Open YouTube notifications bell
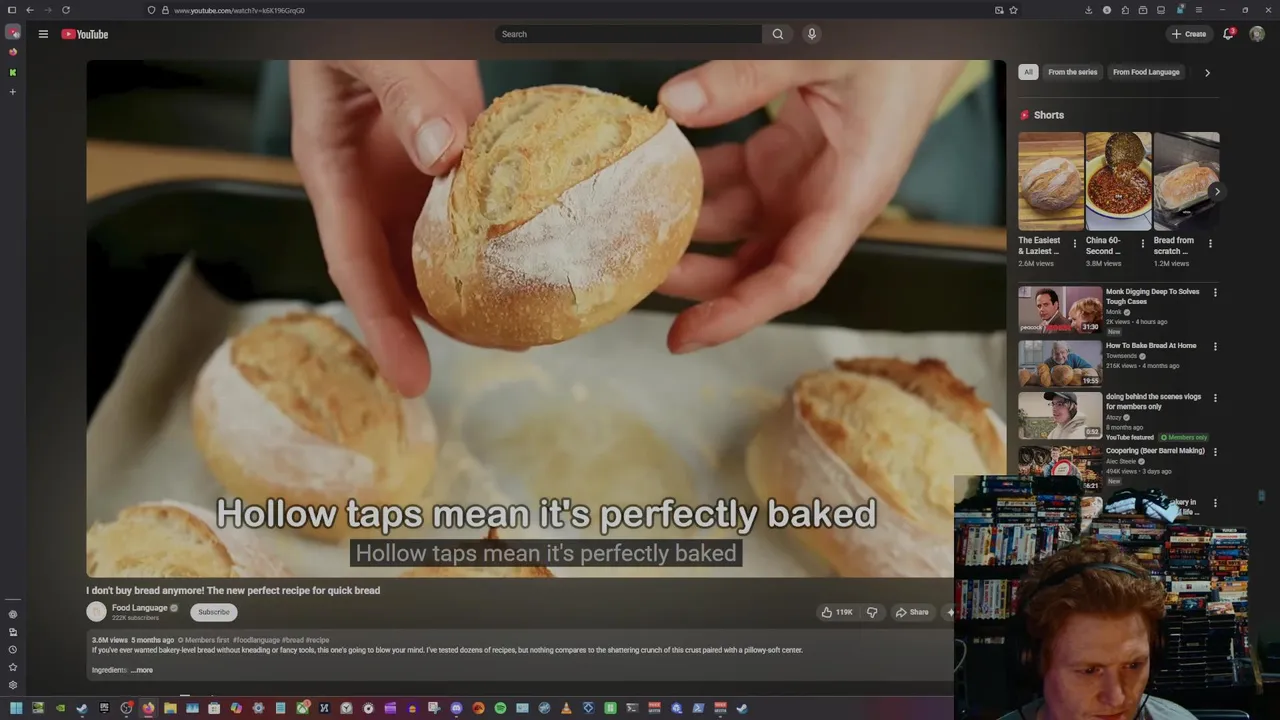Screen dimensions: 1280x720 [x=1228, y=34]
